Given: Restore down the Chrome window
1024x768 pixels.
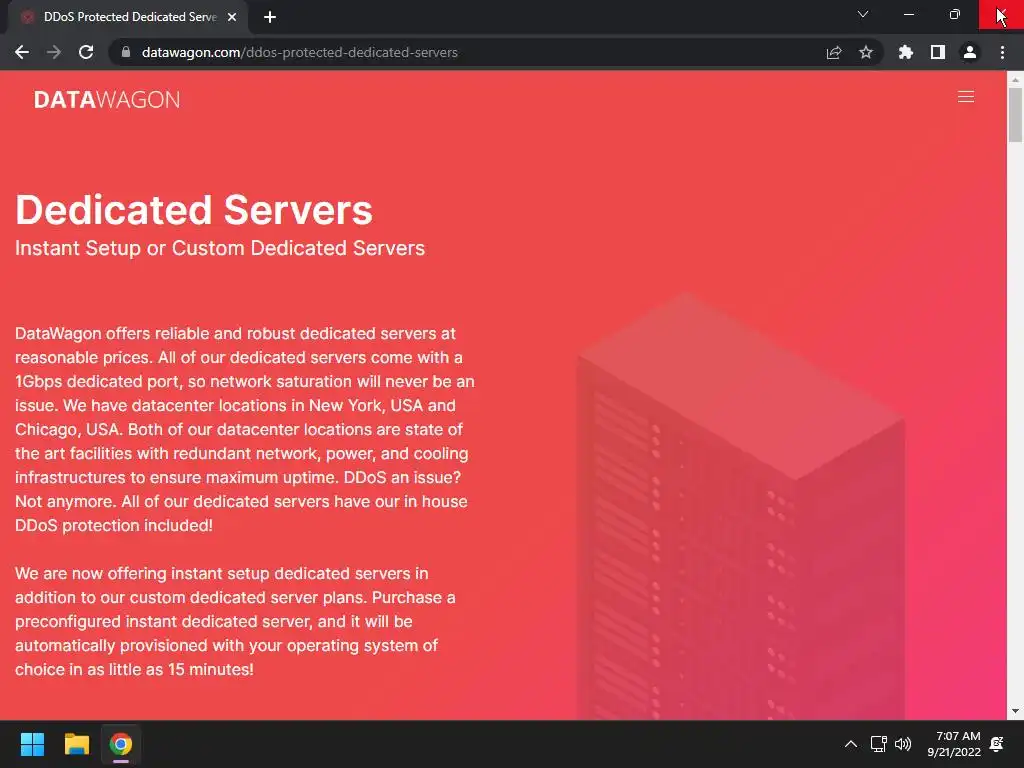Looking at the screenshot, I should tap(954, 14).
